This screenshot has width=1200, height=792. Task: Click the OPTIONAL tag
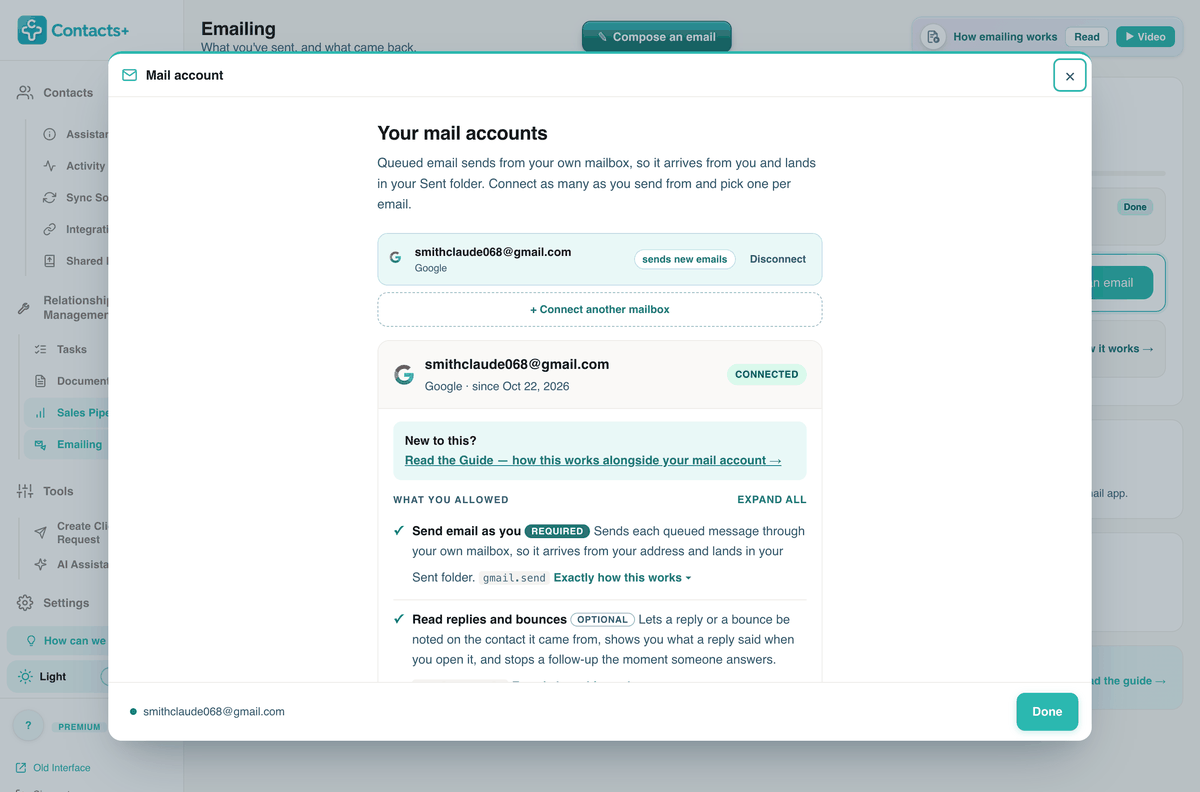(x=602, y=619)
